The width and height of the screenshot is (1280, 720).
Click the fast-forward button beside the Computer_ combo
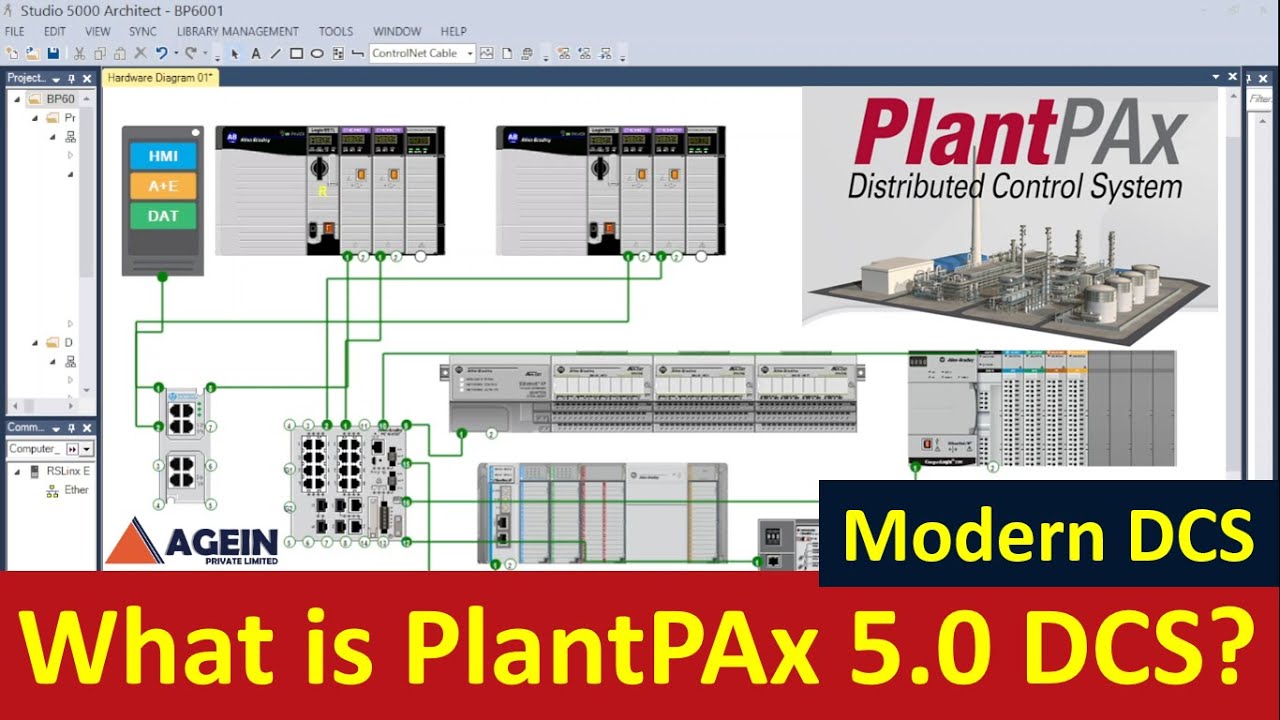point(72,449)
